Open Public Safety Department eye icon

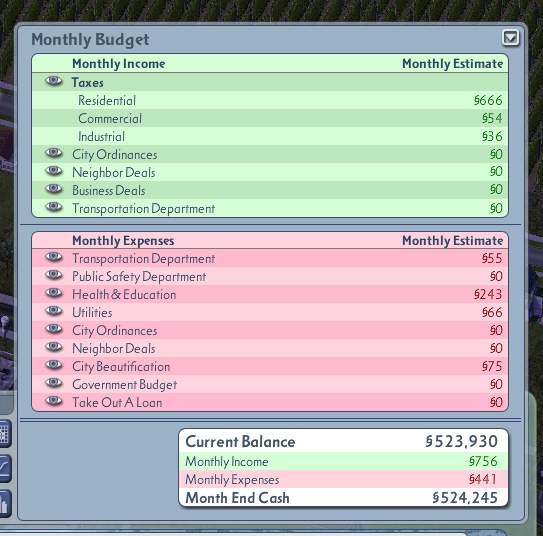coord(54,275)
